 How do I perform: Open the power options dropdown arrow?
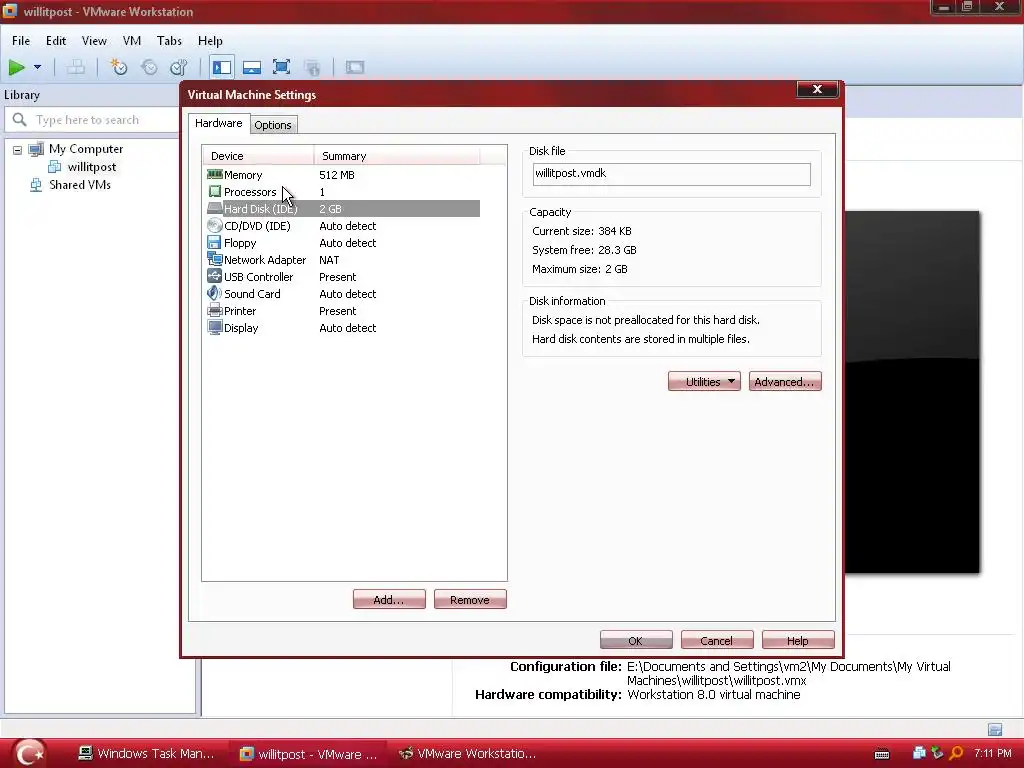(37, 67)
